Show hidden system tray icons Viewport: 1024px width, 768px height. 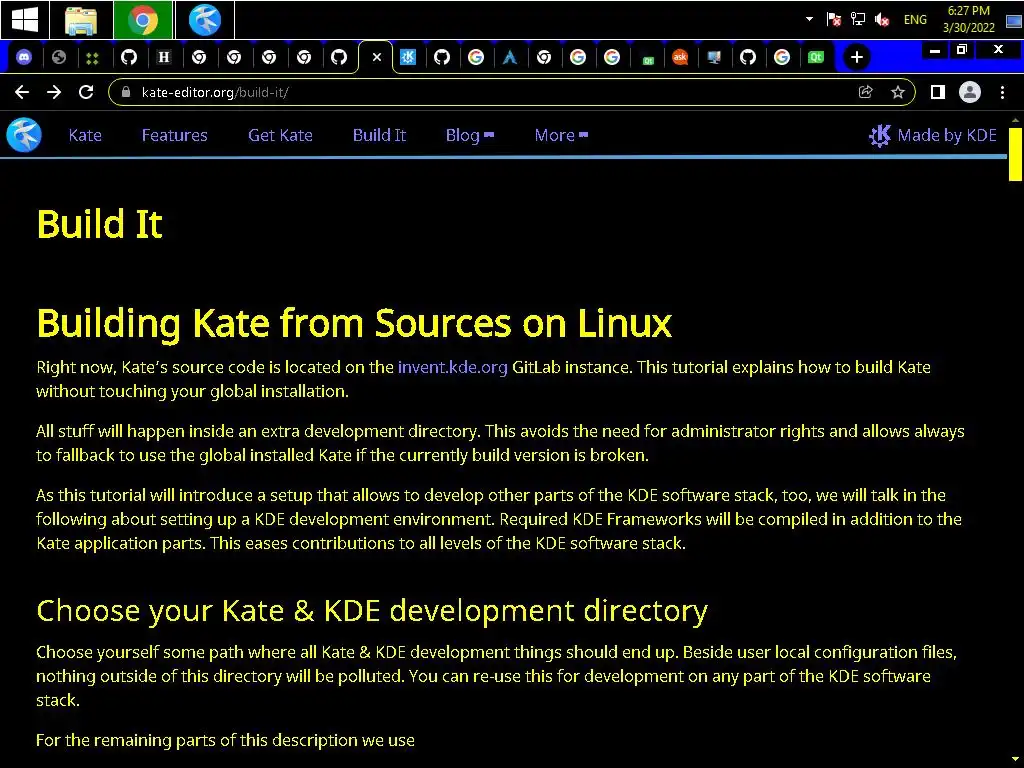[809, 19]
